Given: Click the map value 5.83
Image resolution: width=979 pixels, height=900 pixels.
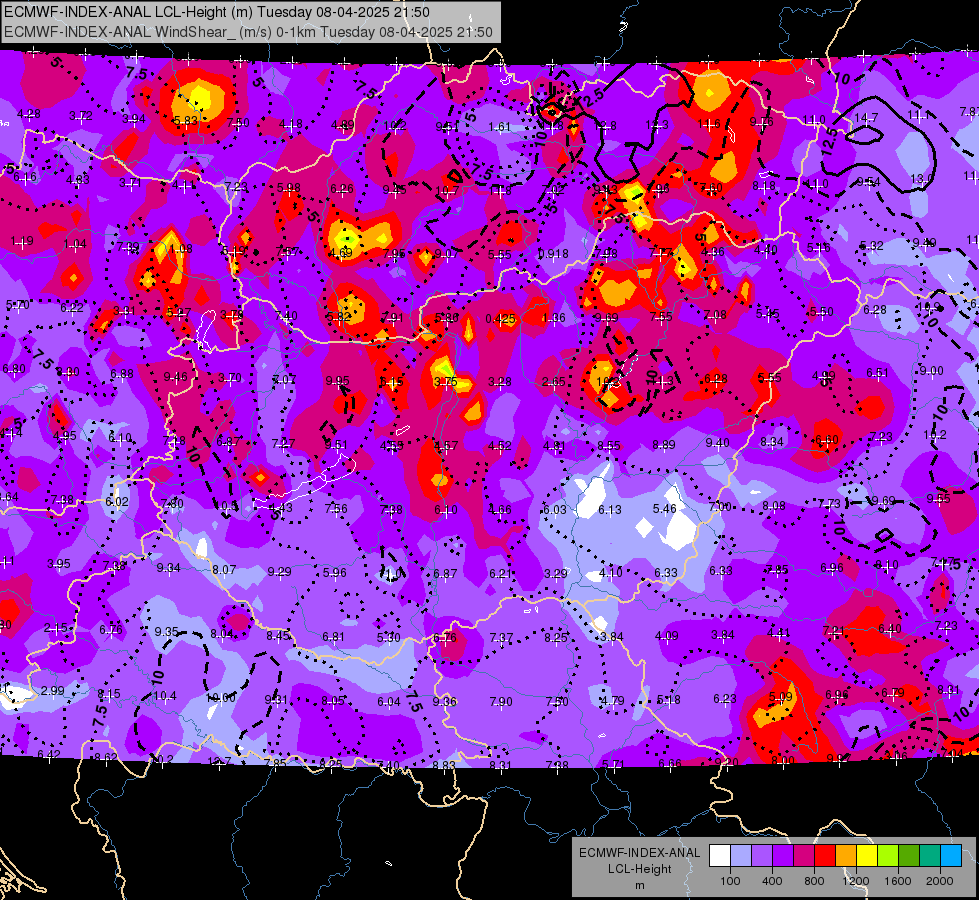Looking at the screenshot, I should point(185,121).
